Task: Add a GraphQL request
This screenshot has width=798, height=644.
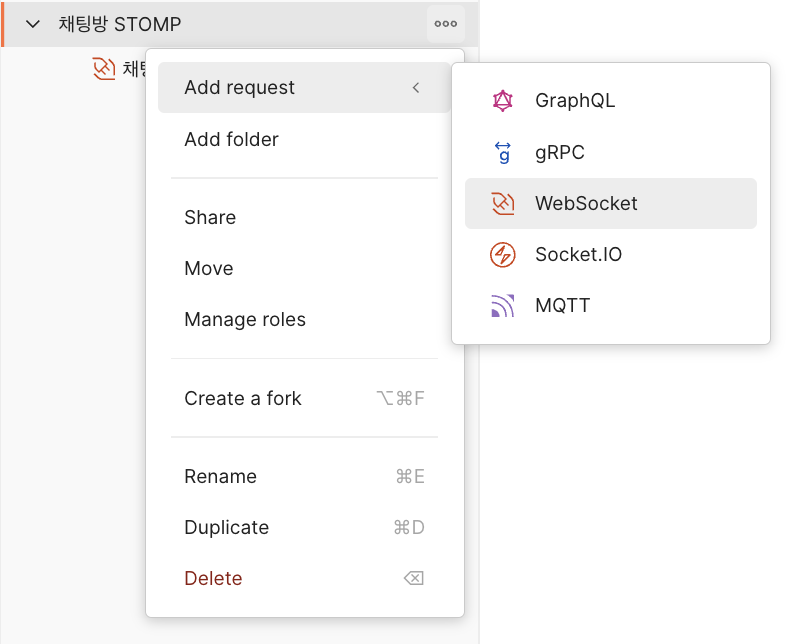Action: [x=611, y=101]
